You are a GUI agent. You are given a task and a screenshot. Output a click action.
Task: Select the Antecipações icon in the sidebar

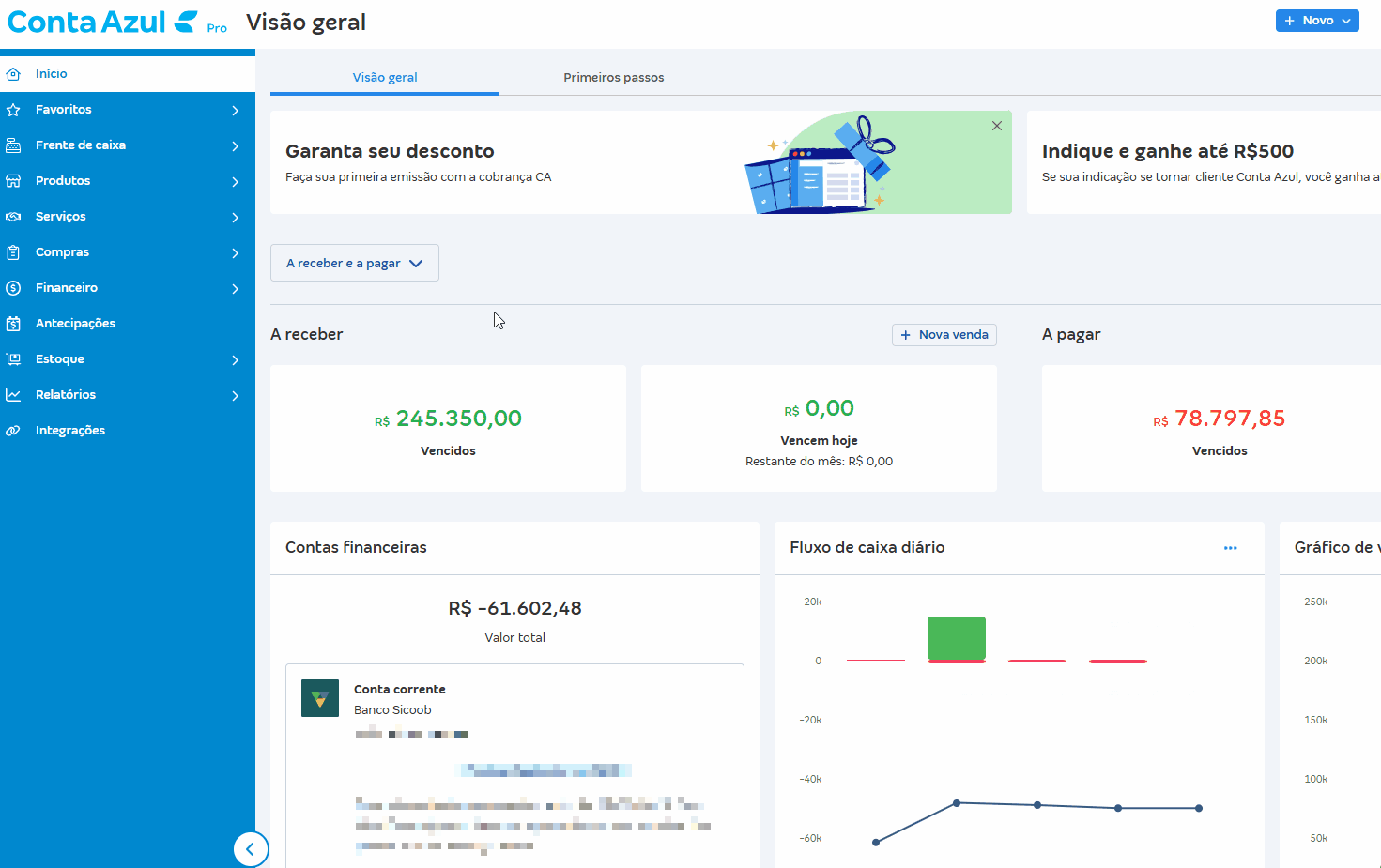pos(14,323)
